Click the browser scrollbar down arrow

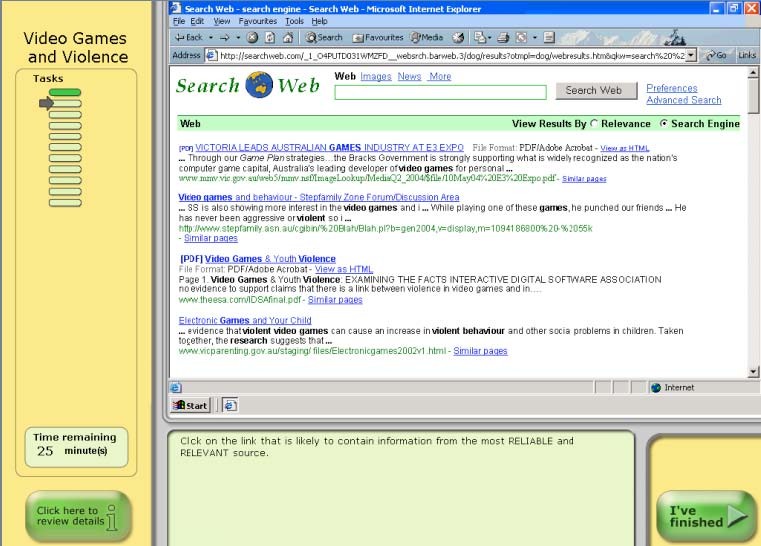click(753, 372)
